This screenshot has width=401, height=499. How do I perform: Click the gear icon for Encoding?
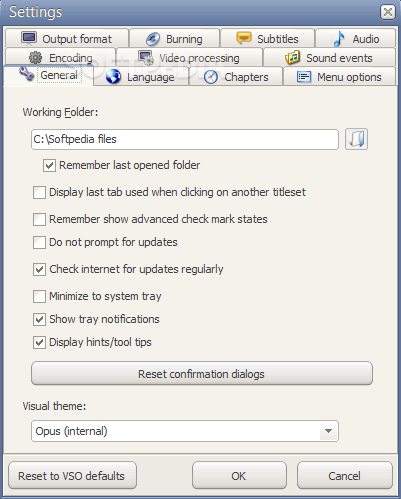[35, 58]
